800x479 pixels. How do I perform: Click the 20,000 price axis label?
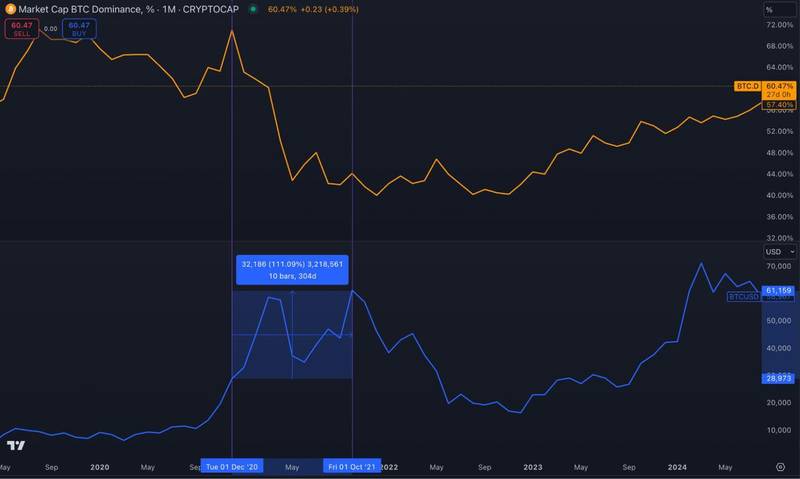tap(779, 402)
